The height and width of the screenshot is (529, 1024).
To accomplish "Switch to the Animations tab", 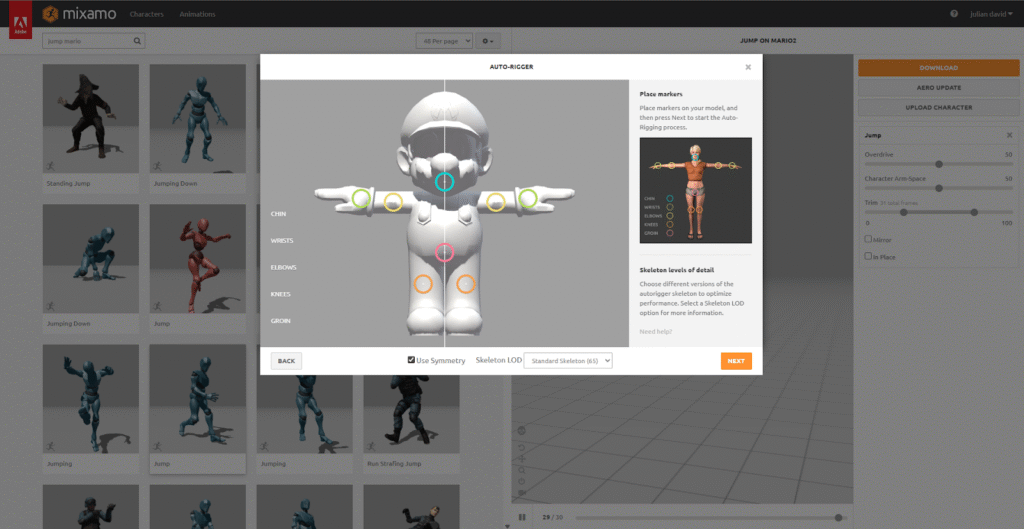I will (x=197, y=15).
